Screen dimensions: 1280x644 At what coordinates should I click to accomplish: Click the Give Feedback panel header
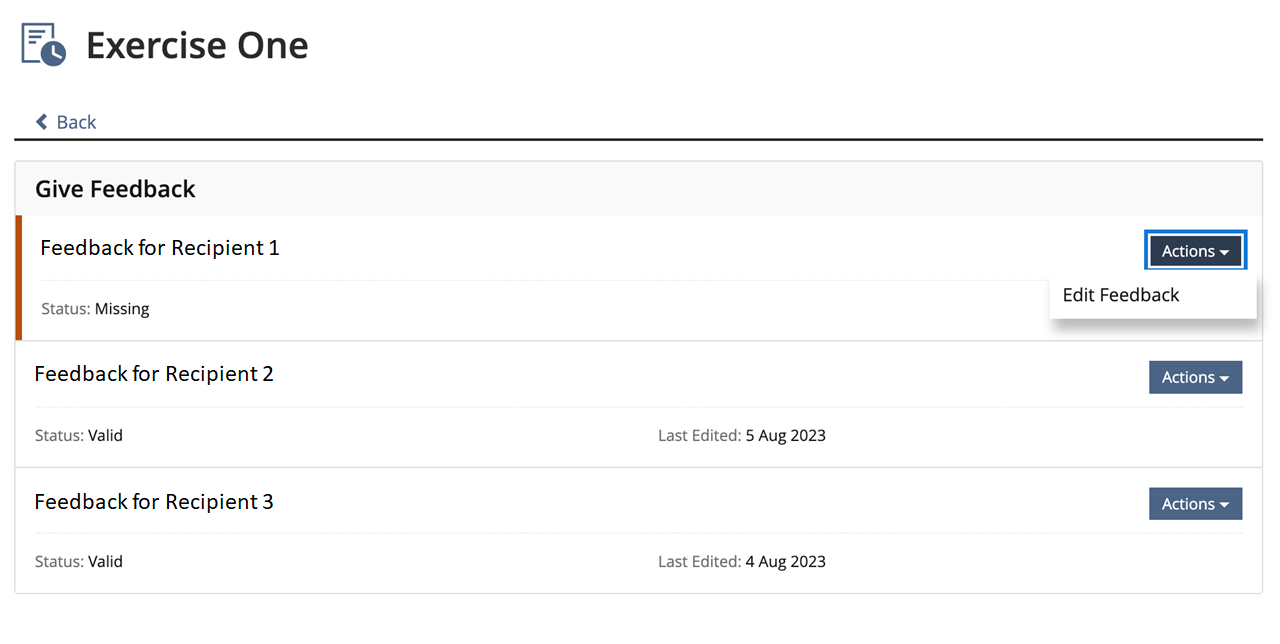click(x=115, y=188)
